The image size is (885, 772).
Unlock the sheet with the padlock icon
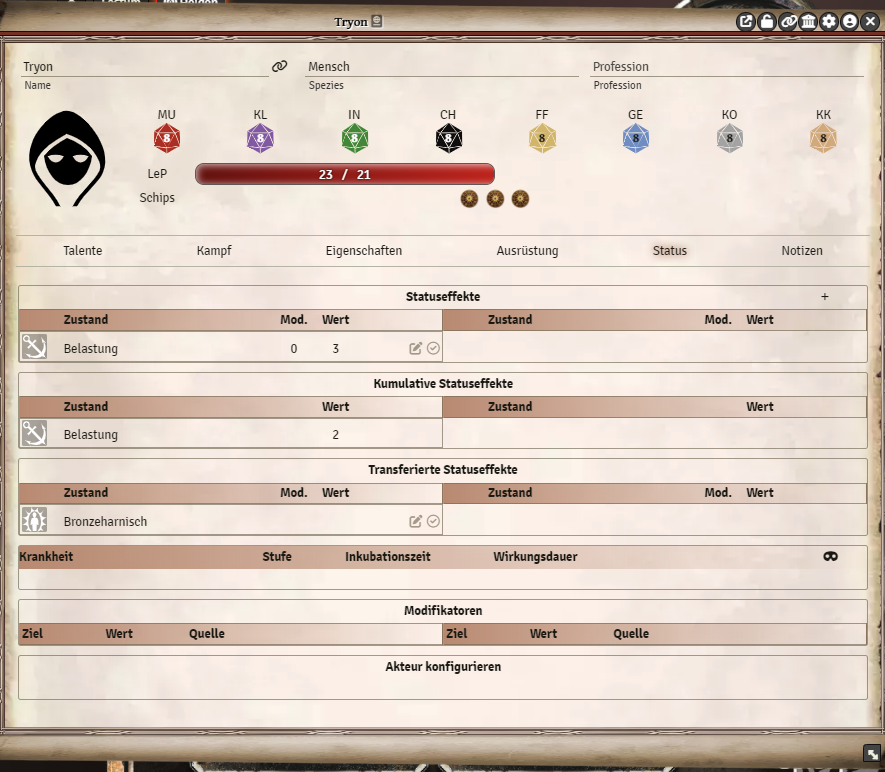766,21
